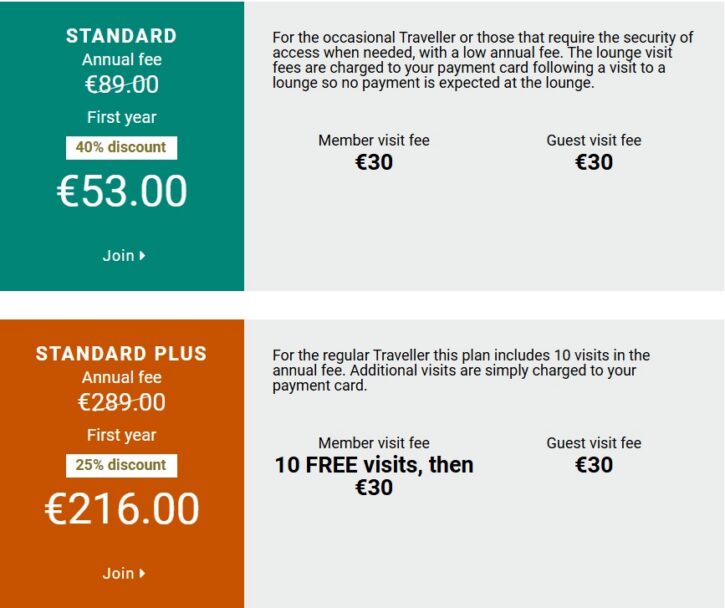Click the arrow icon beside Standard Plus Join

click(x=143, y=574)
